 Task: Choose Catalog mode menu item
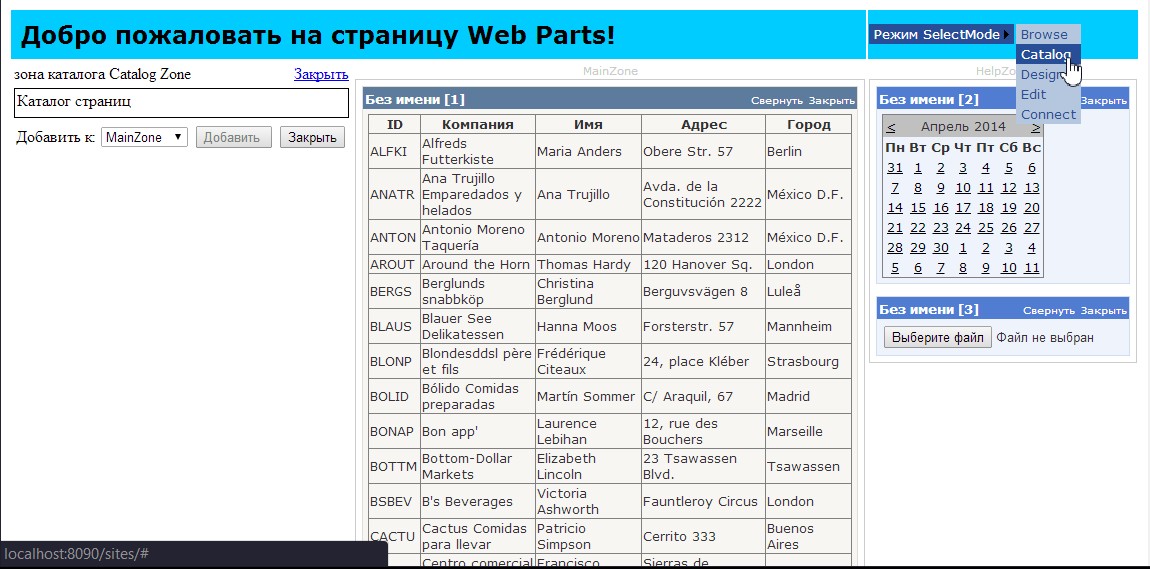1047,54
